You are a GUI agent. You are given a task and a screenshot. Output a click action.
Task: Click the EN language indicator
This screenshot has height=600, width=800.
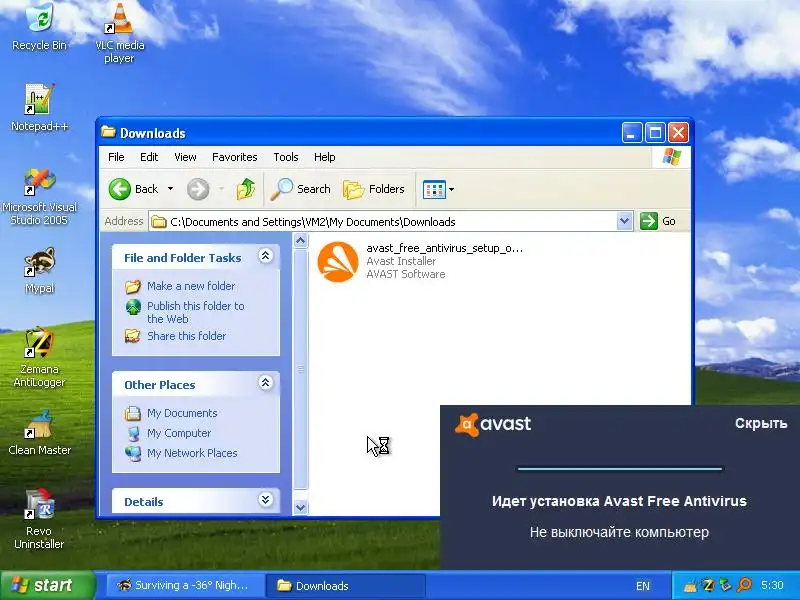643,586
